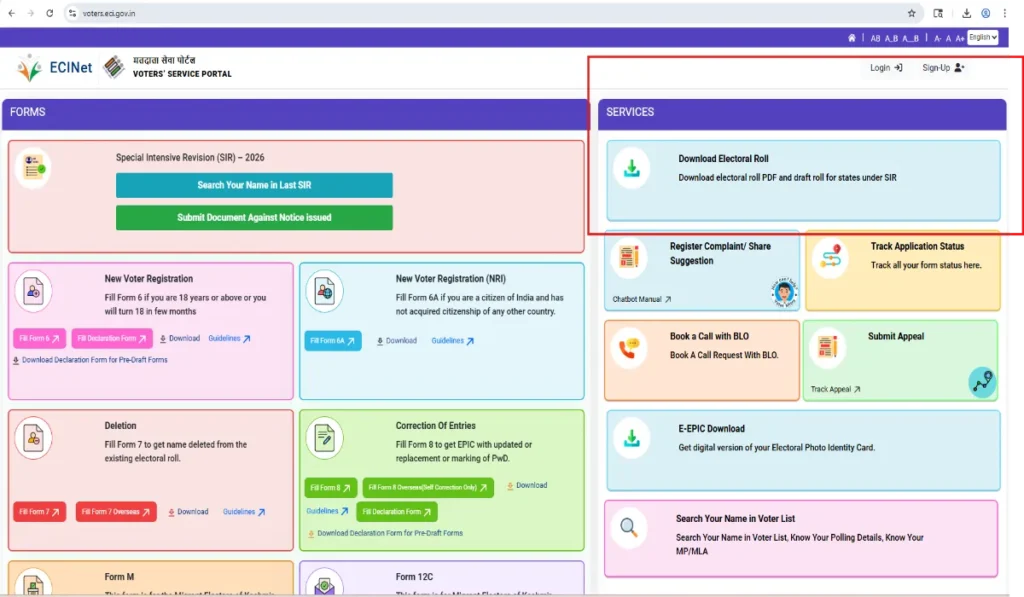Bookmark this page with star icon

click(911, 13)
